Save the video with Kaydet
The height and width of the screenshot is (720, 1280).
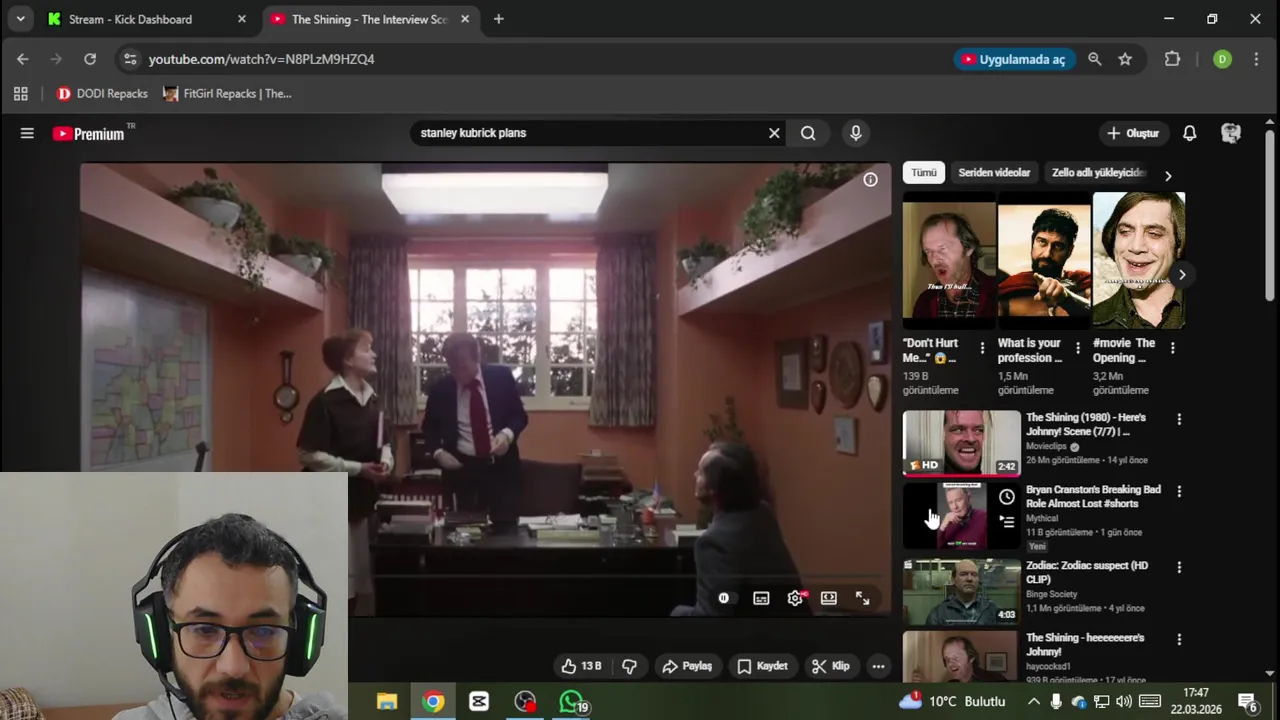point(762,666)
